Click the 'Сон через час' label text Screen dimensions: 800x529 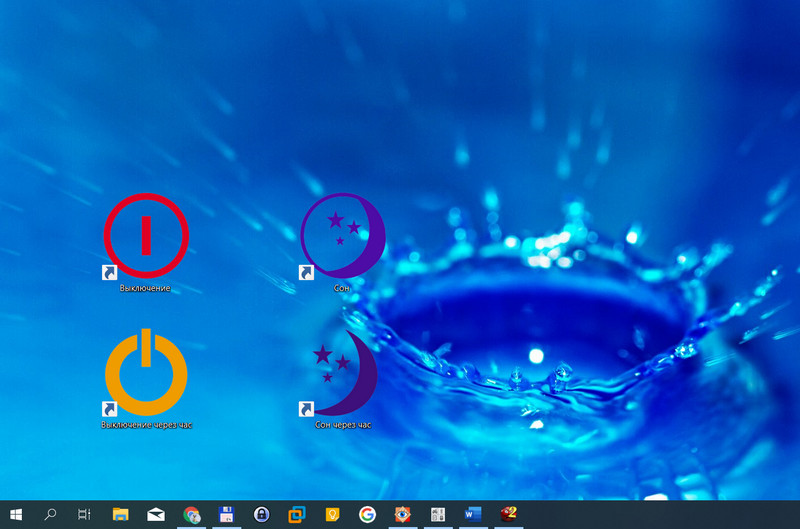tap(343, 425)
